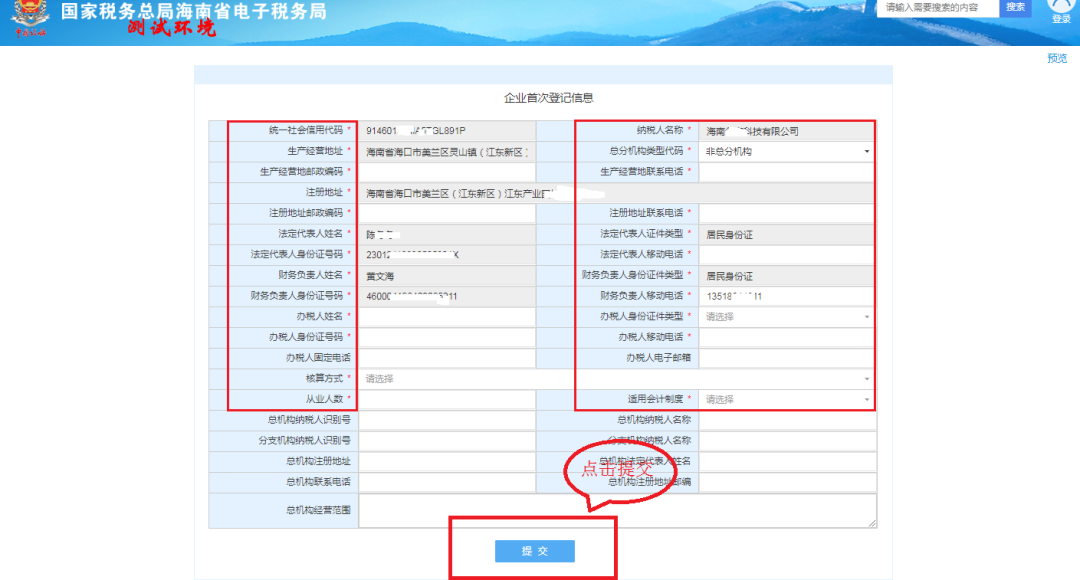
Task: Click 总机构注册地址 input field
Action: pyautogui.click(x=446, y=462)
